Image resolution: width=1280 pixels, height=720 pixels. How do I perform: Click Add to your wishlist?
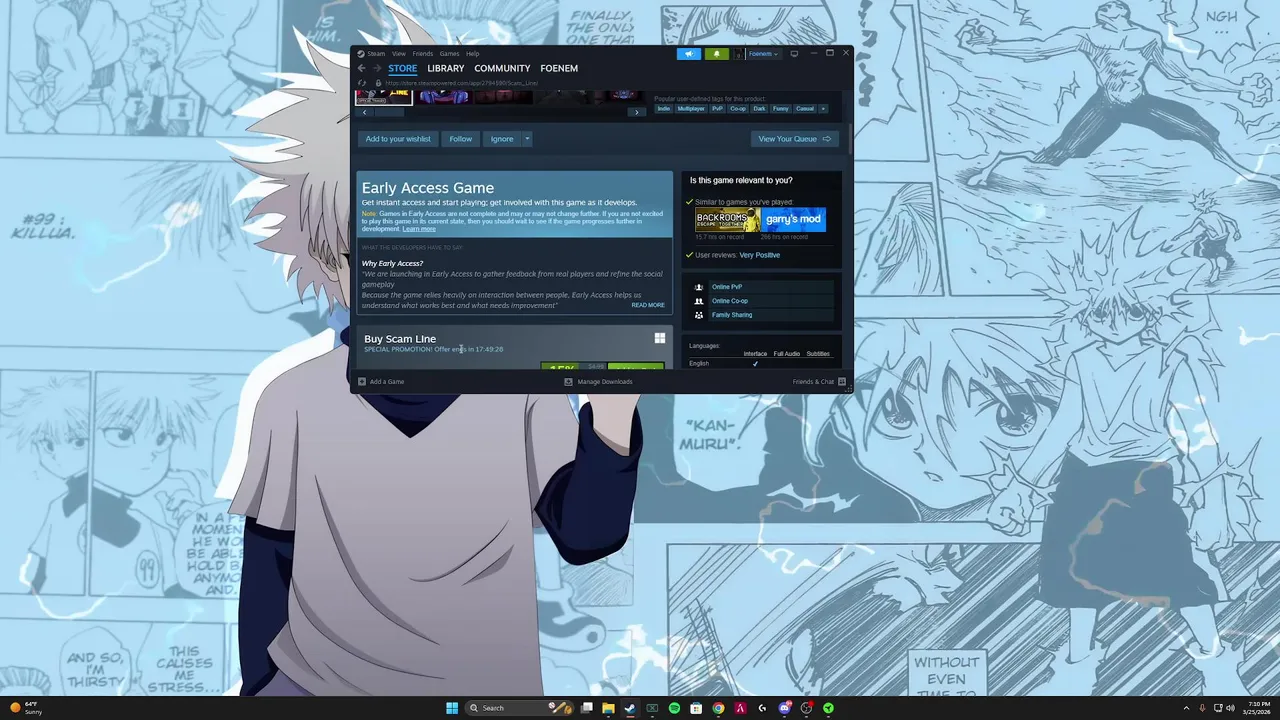point(398,139)
